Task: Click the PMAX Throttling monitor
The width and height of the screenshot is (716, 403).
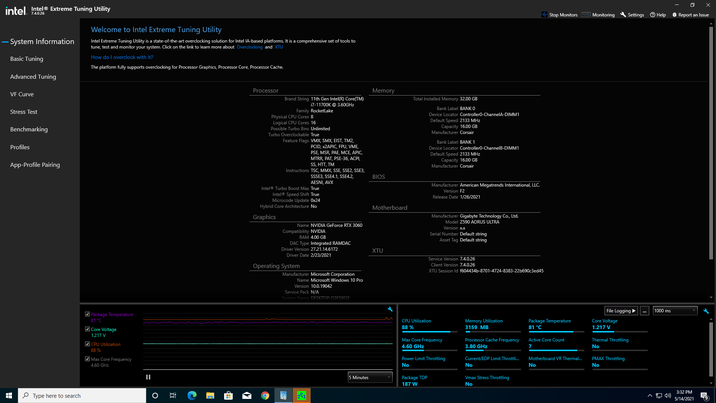Action: (619, 362)
